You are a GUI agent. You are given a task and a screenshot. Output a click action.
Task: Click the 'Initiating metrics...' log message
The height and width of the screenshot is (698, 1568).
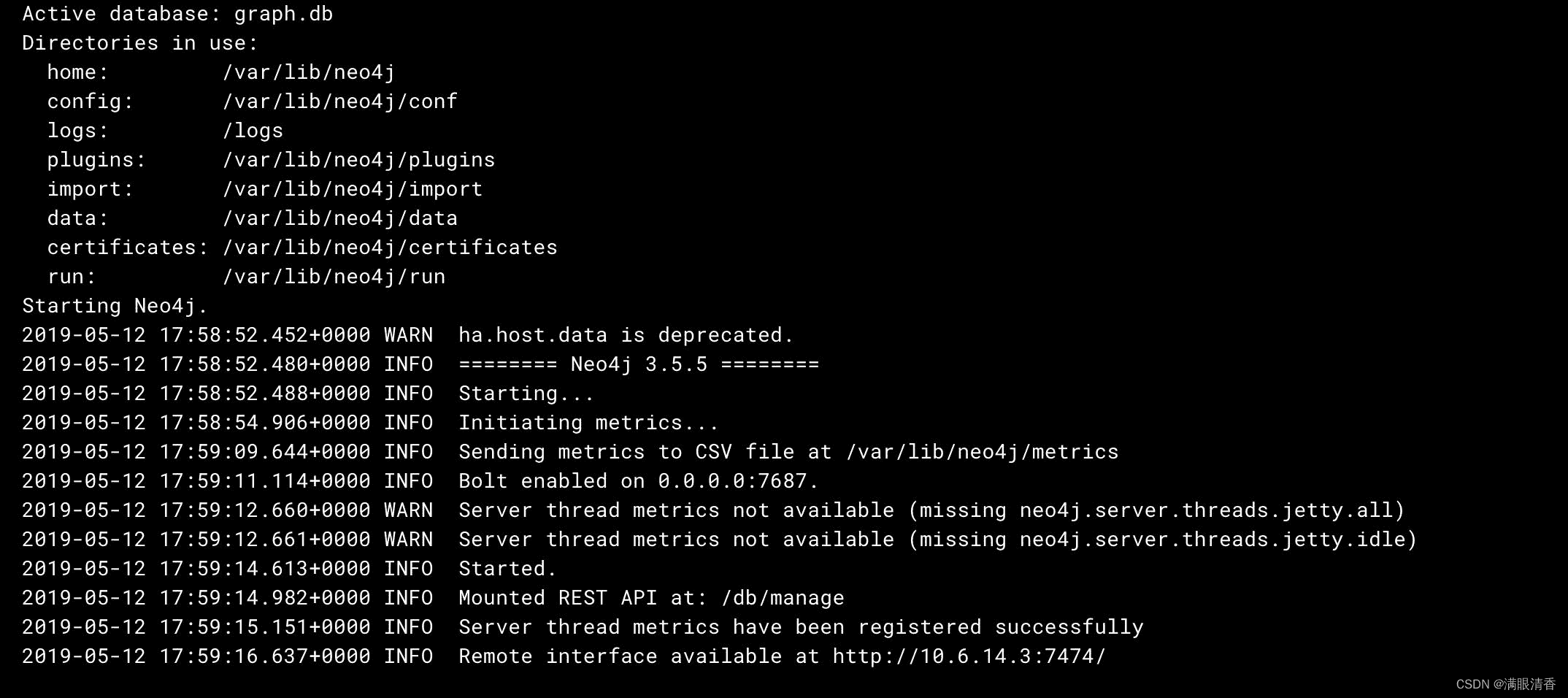click(588, 423)
